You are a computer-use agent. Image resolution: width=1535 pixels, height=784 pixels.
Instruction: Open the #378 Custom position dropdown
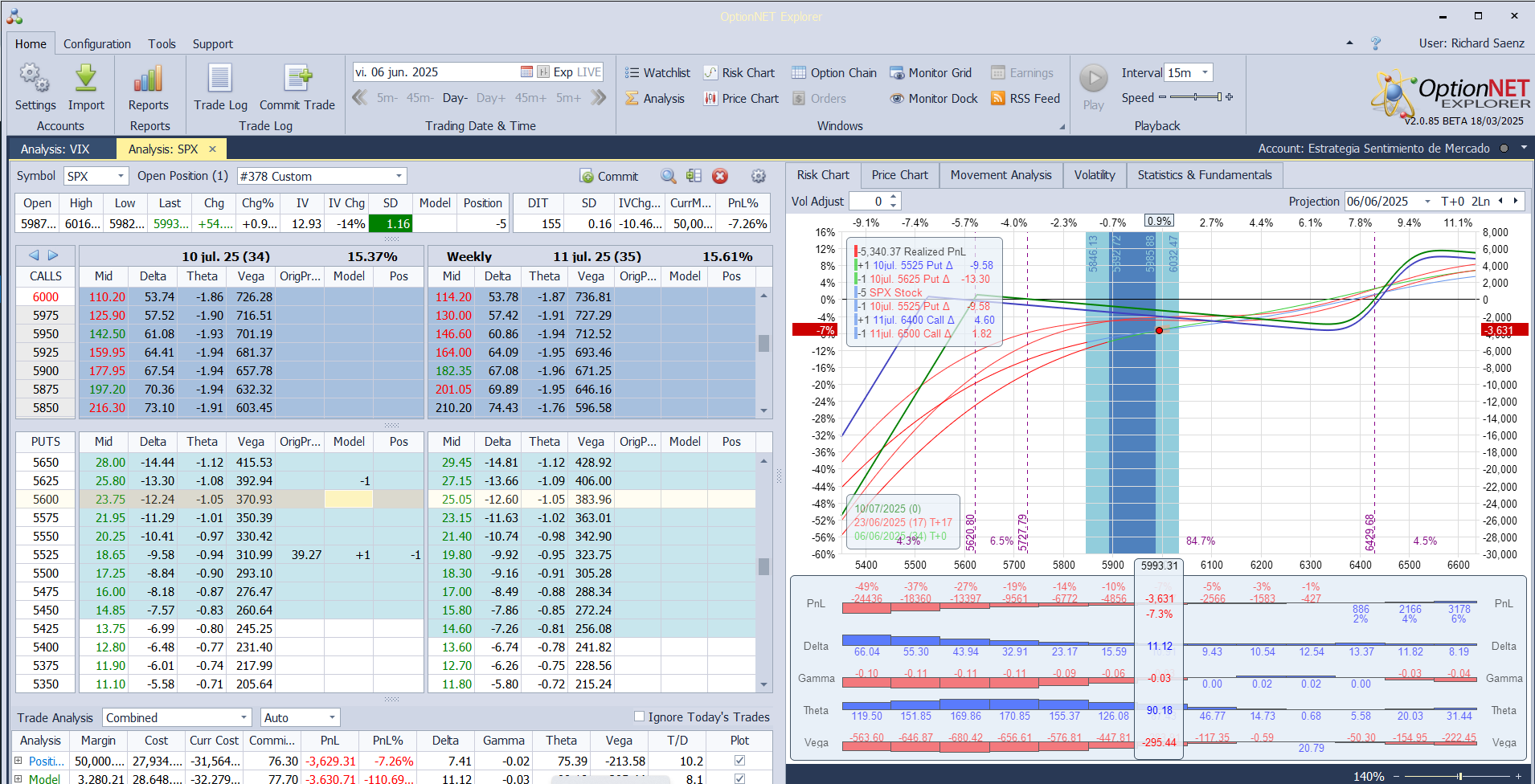coord(399,176)
